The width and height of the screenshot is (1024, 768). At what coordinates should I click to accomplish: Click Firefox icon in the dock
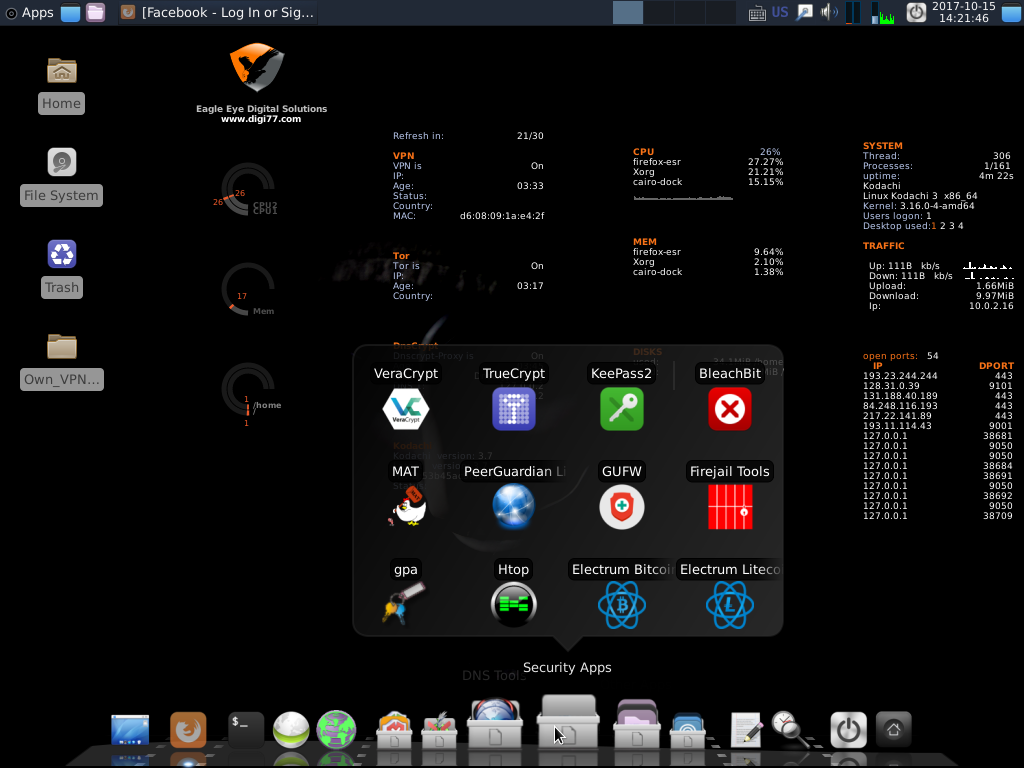[x=188, y=729]
